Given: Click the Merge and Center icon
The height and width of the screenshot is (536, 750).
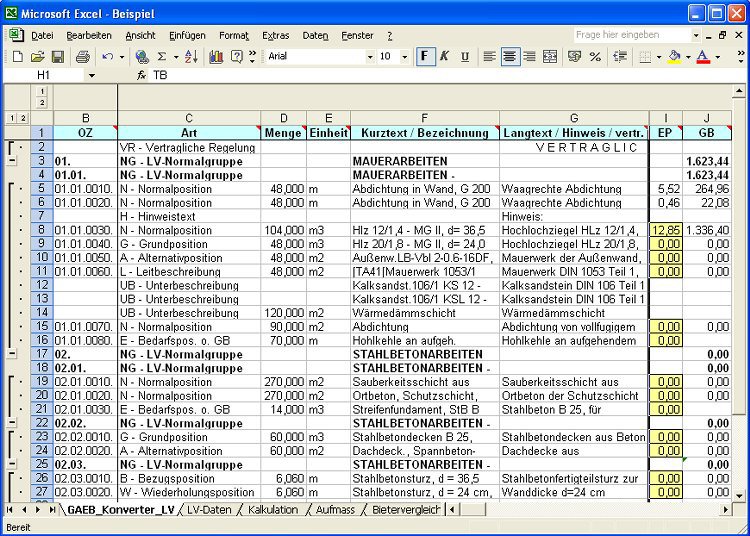Looking at the screenshot, I should [x=550, y=57].
